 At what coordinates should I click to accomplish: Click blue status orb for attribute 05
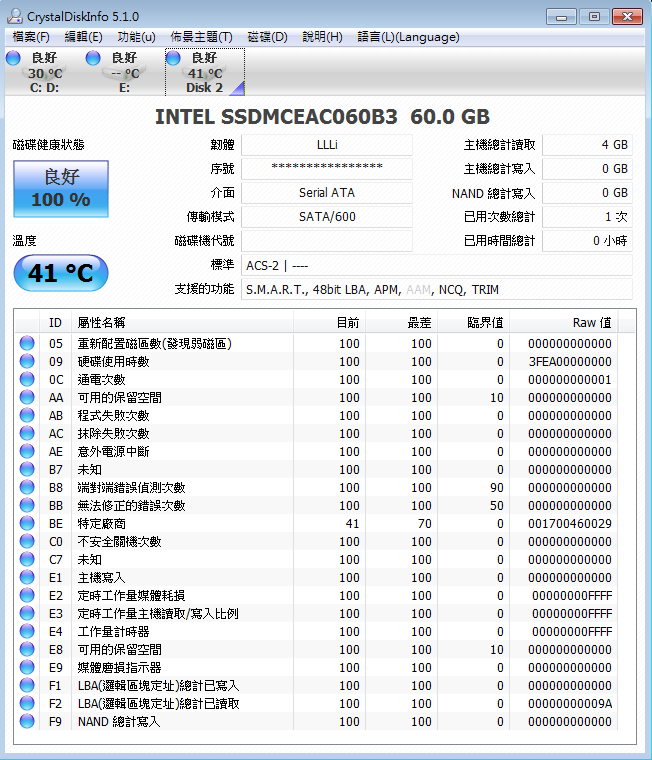[27, 344]
